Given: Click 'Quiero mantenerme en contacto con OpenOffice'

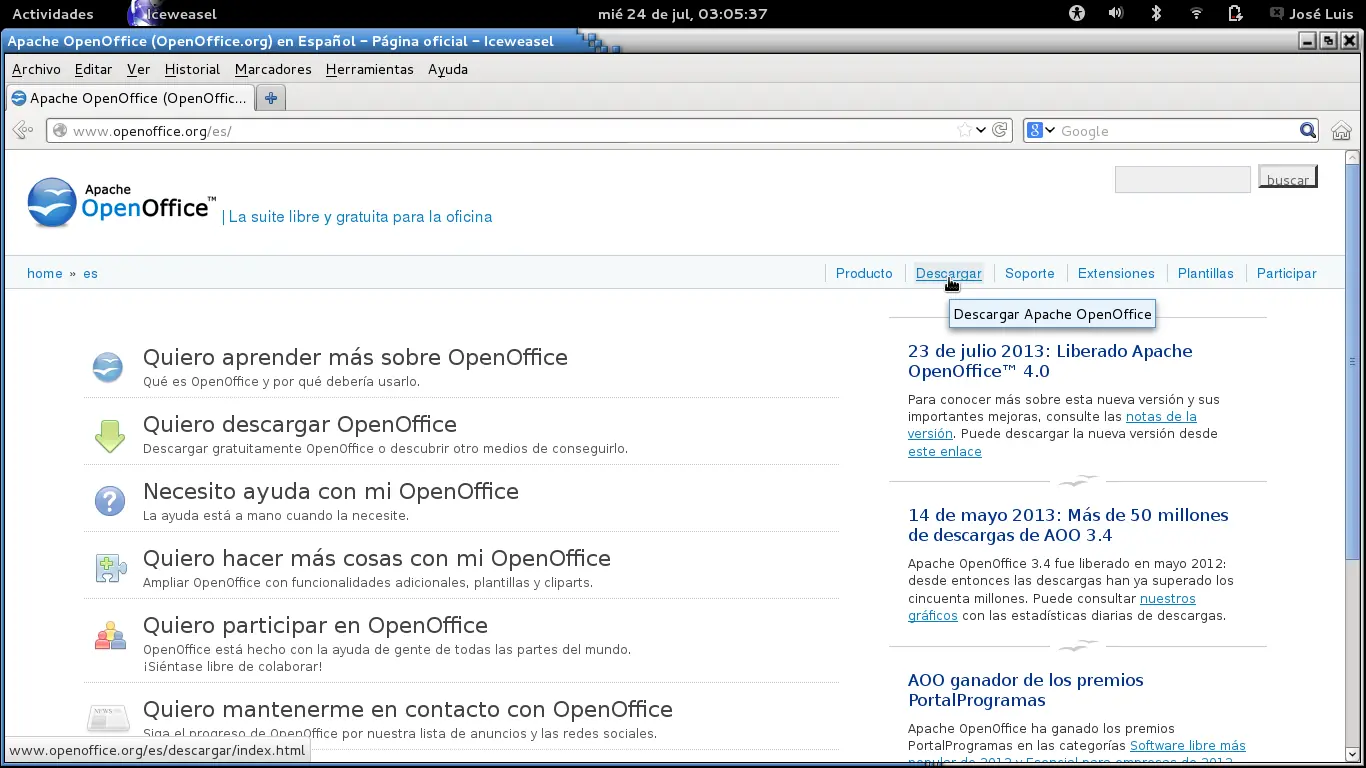Looking at the screenshot, I should click(x=408, y=709).
